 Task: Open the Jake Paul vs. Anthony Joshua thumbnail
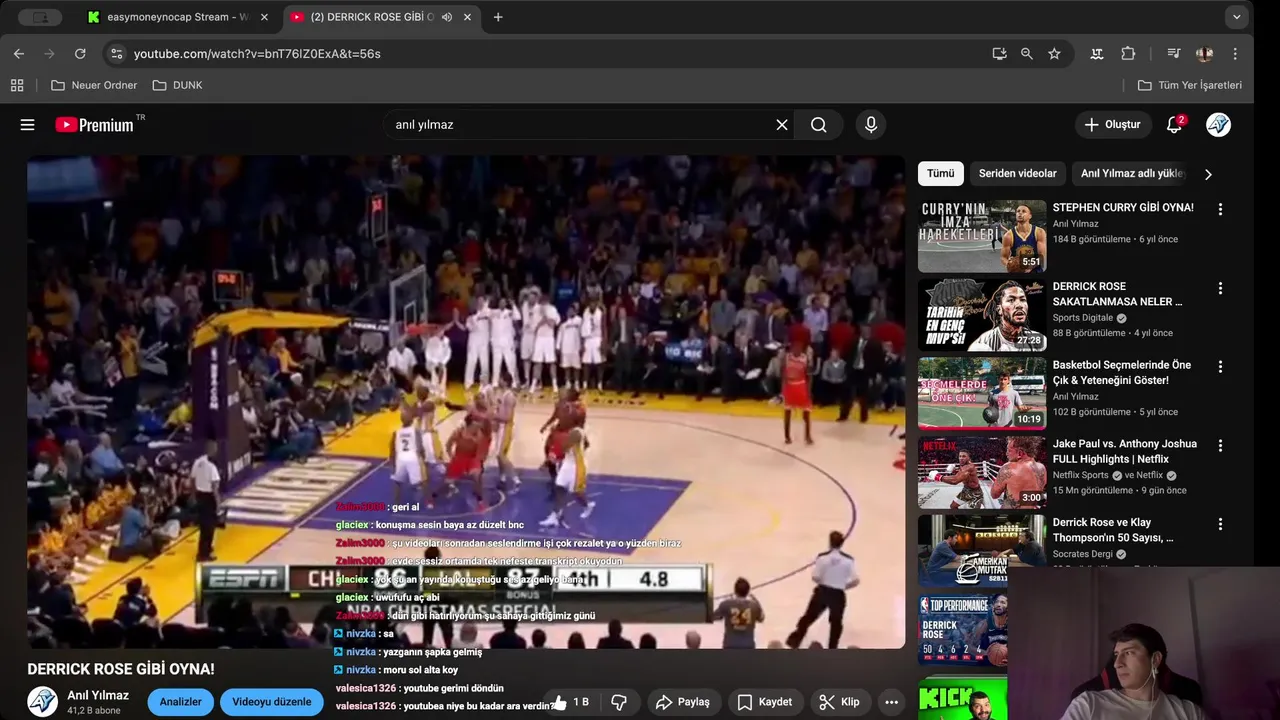coord(982,472)
